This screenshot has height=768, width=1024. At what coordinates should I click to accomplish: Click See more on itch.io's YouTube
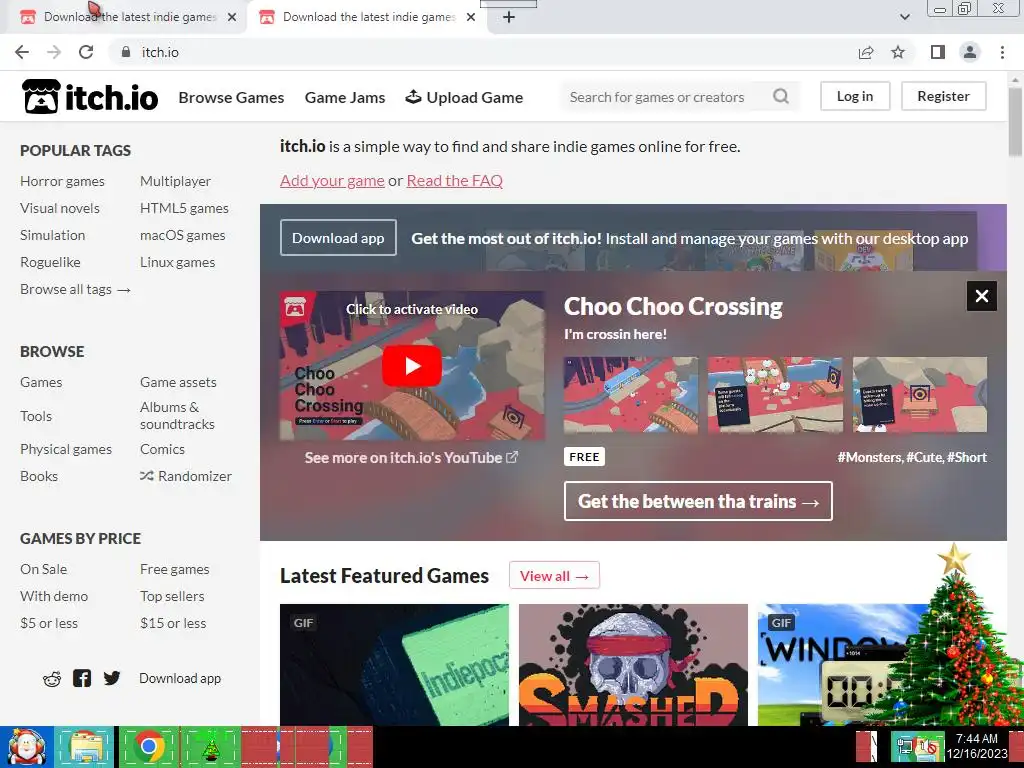pyautogui.click(x=411, y=458)
